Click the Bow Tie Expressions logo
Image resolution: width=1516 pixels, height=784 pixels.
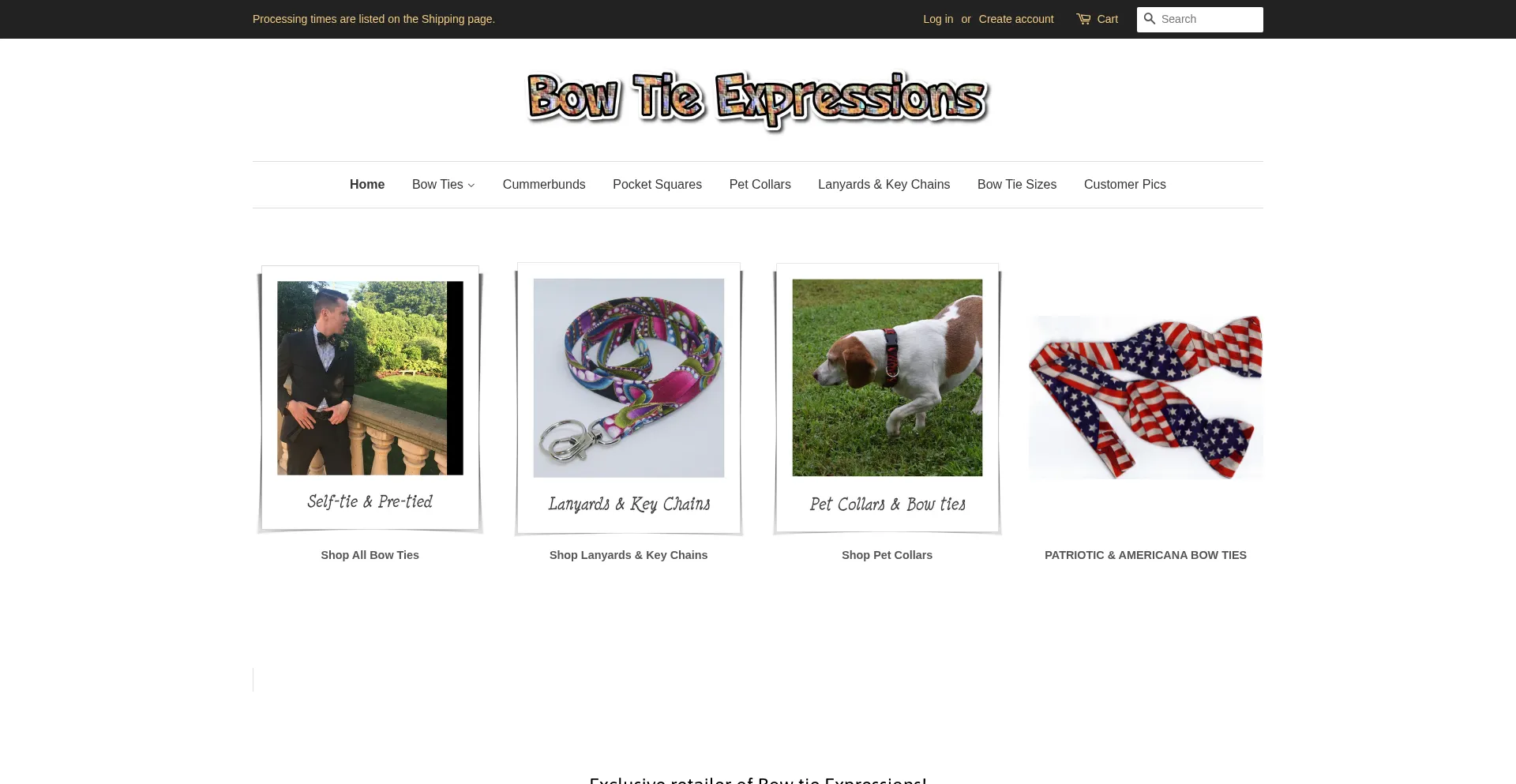click(758, 100)
